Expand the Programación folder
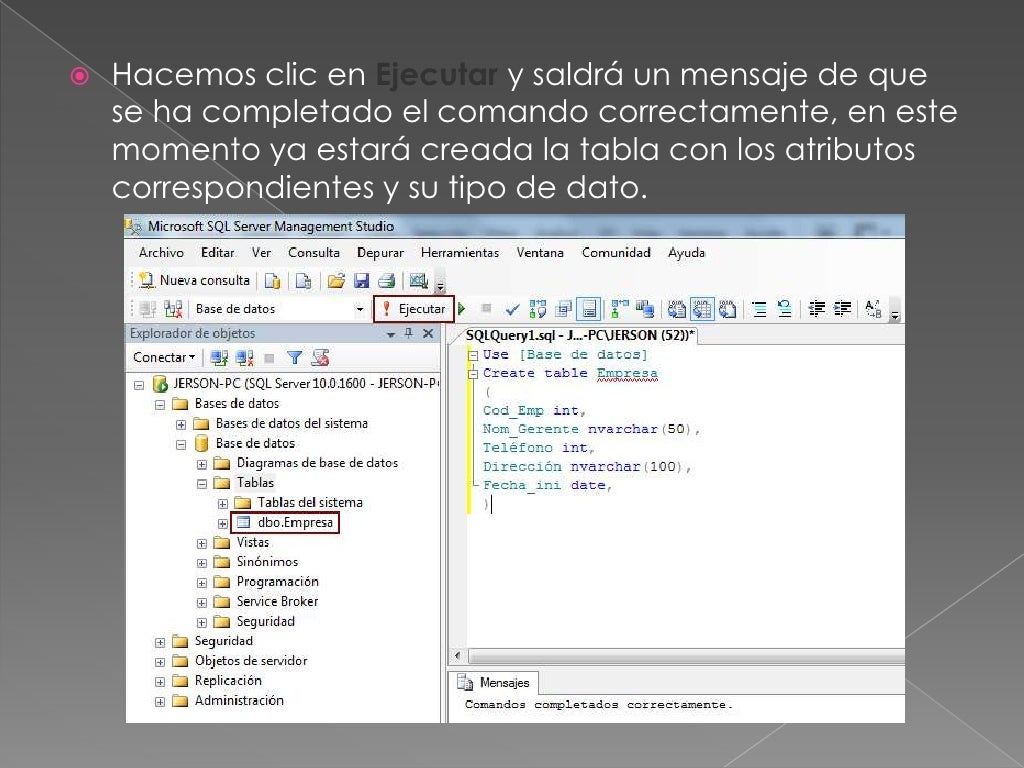The height and width of the screenshot is (768, 1024). (202, 583)
